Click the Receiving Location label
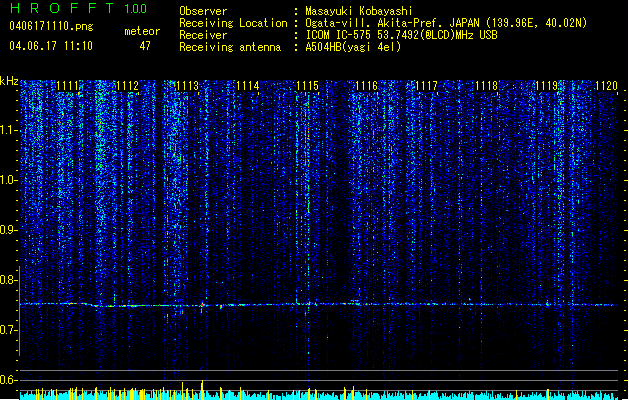This screenshot has height=400, width=629. [x=233, y=23]
